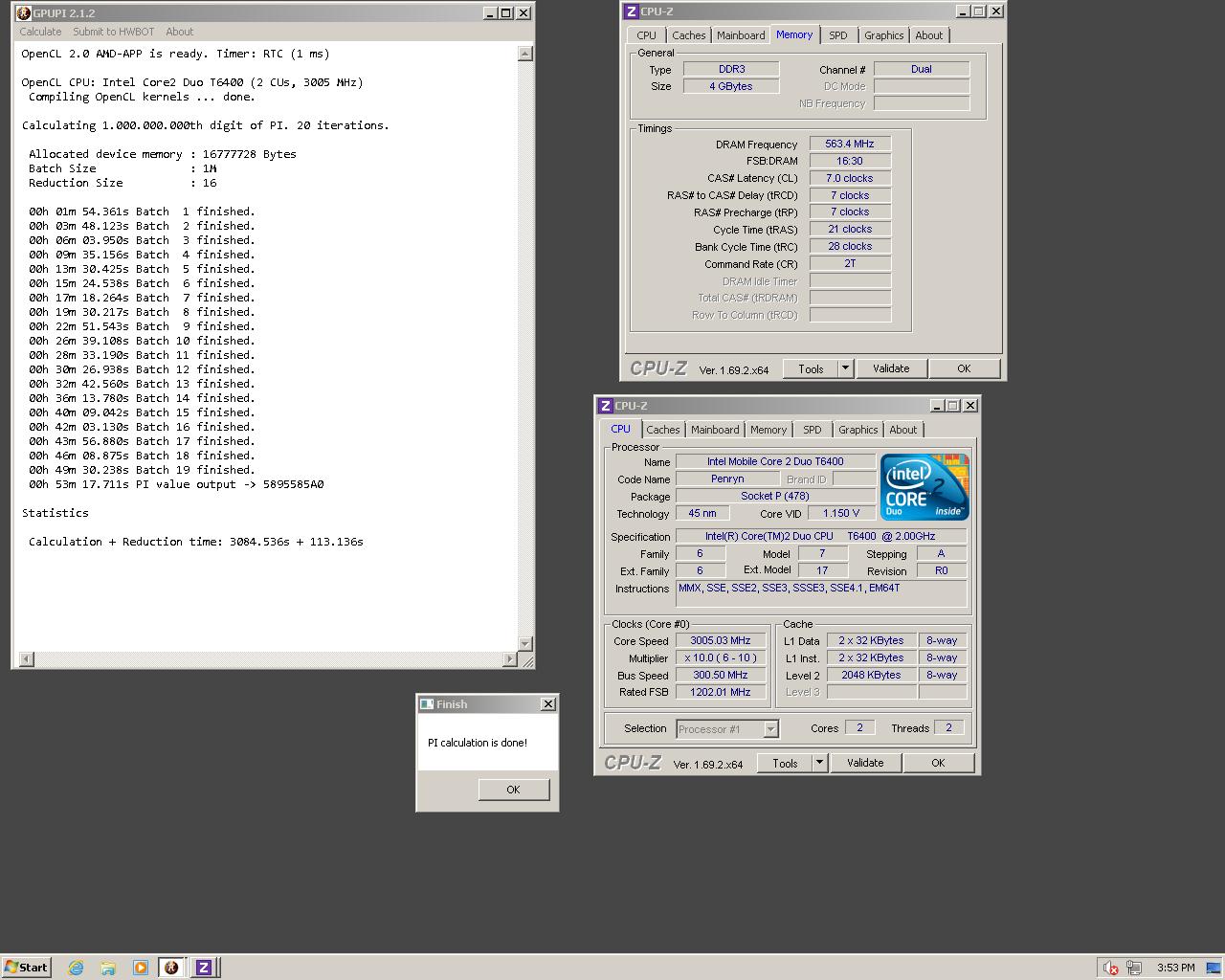
Task: Select the GPUPI taskbar button
Action: point(172,968)
